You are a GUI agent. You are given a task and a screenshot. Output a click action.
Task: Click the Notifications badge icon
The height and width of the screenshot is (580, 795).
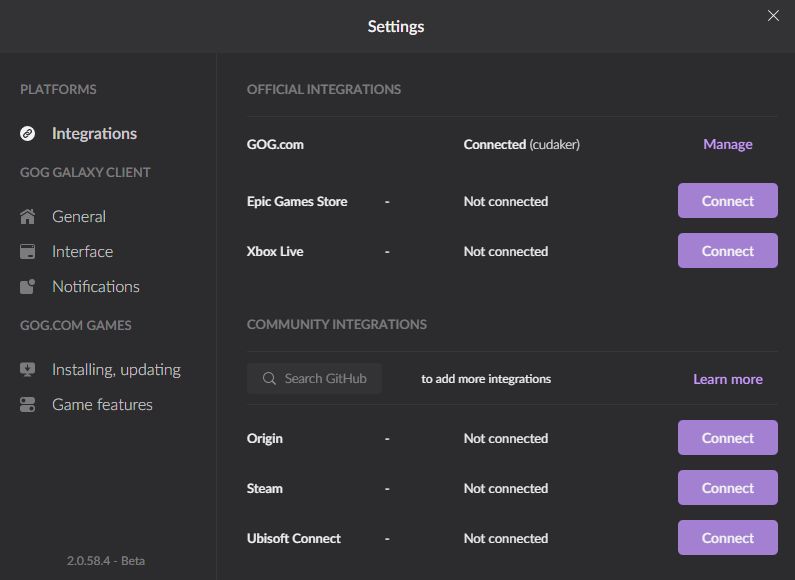[27, 286]
